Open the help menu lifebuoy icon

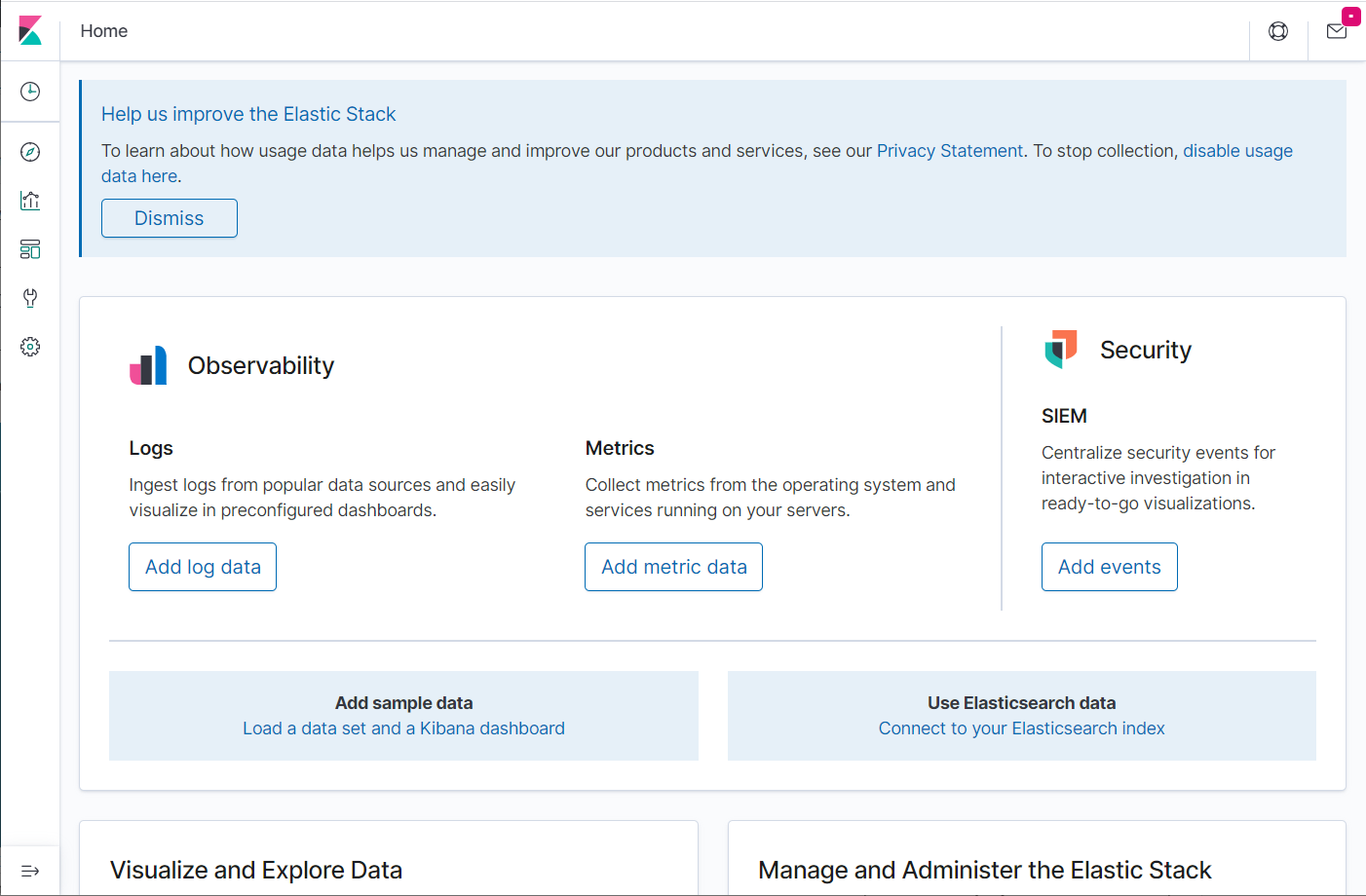[1278, 31]
